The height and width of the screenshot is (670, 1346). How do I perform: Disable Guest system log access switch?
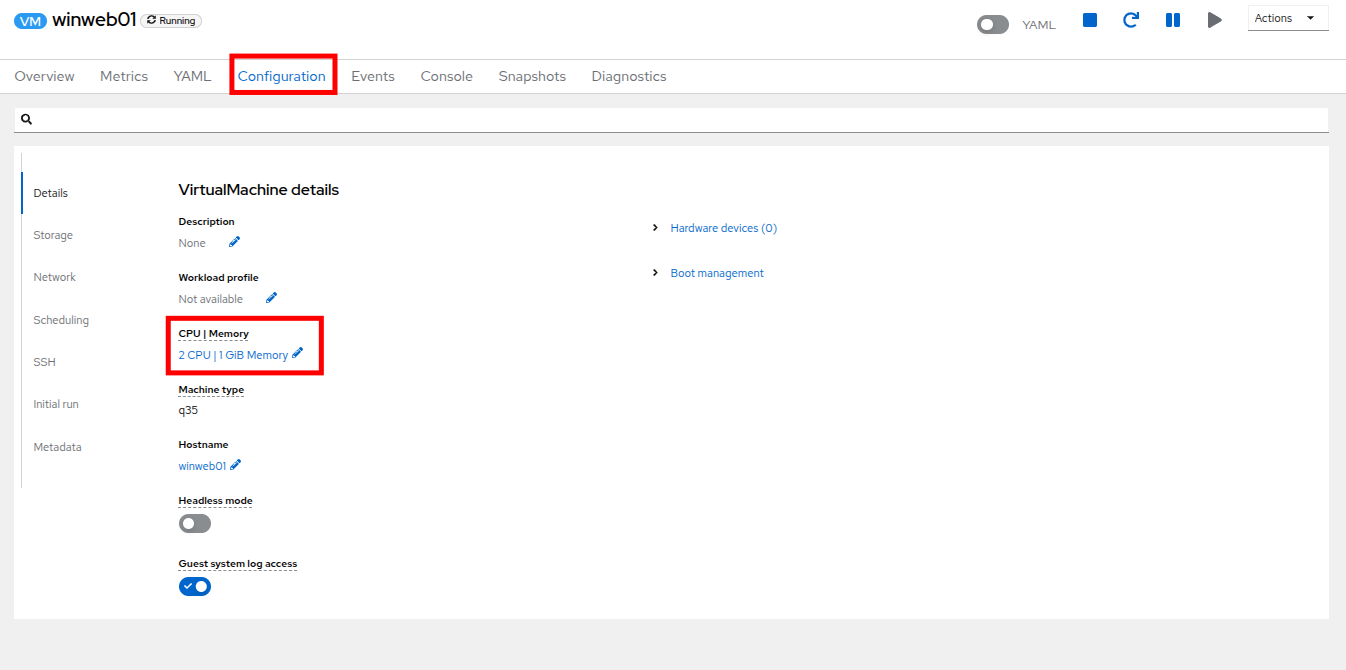[x=195, y=587]
